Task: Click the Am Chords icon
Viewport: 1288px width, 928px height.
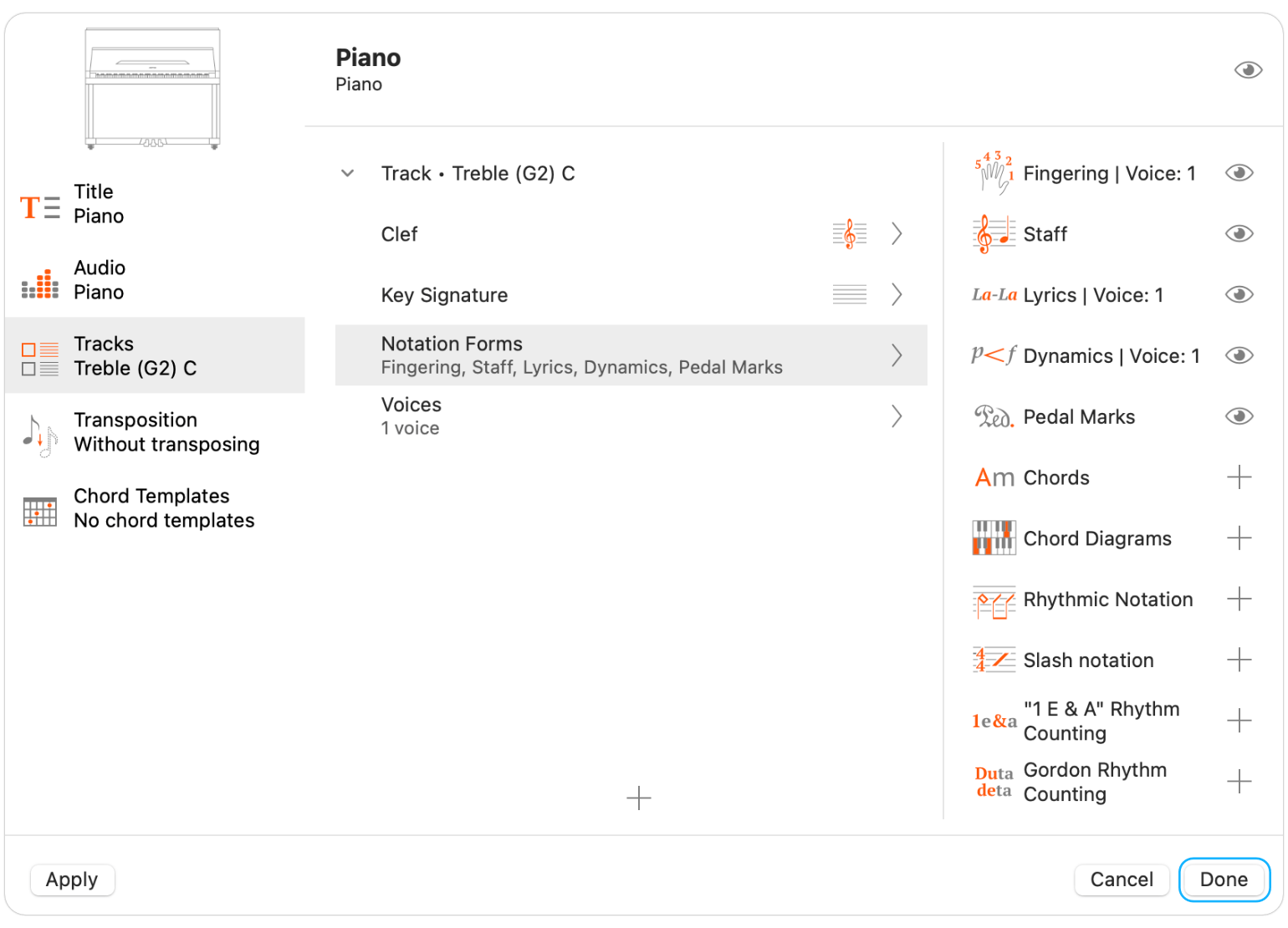Action: point(994,477)
